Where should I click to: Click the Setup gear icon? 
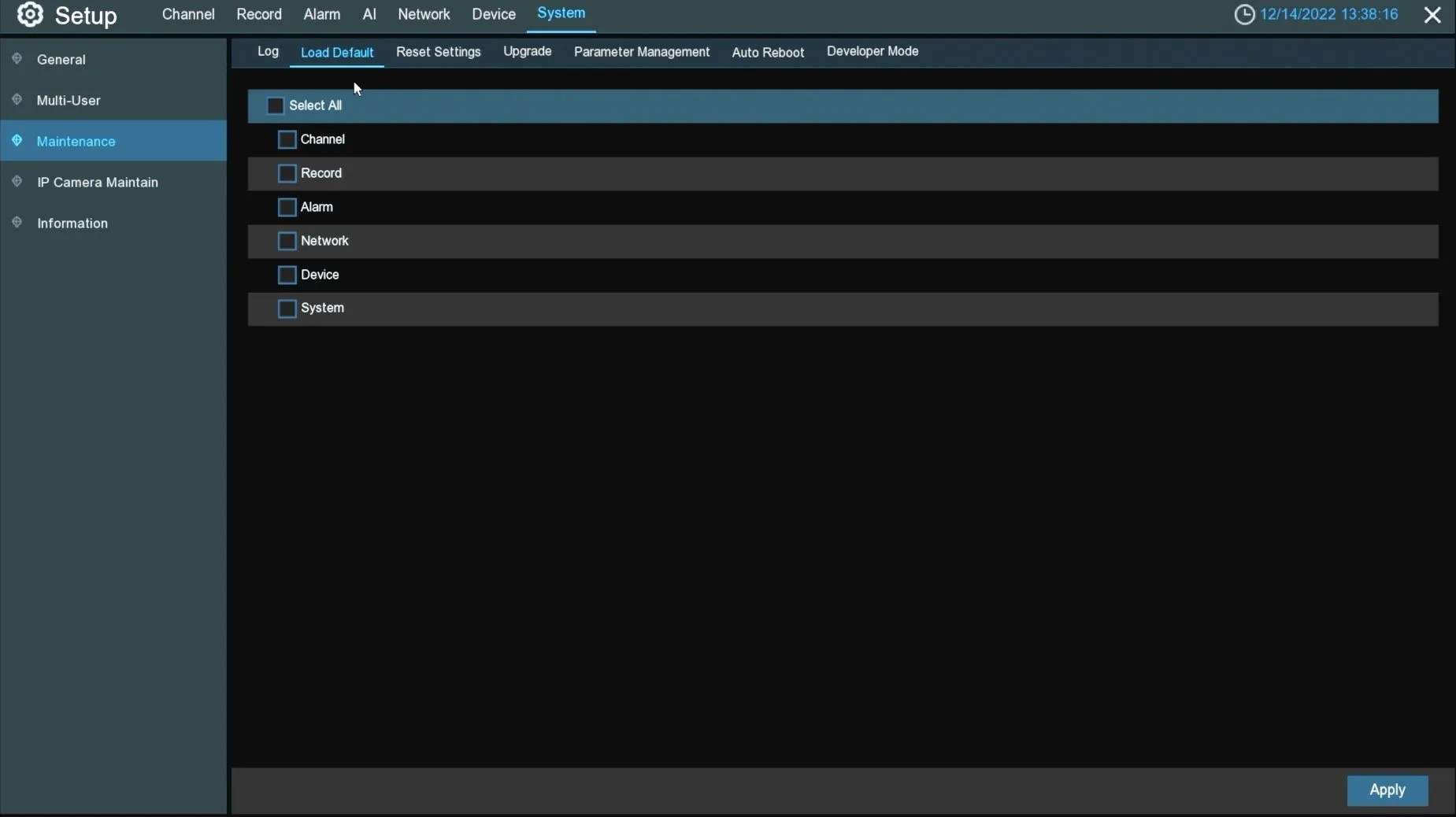[30, 14]
